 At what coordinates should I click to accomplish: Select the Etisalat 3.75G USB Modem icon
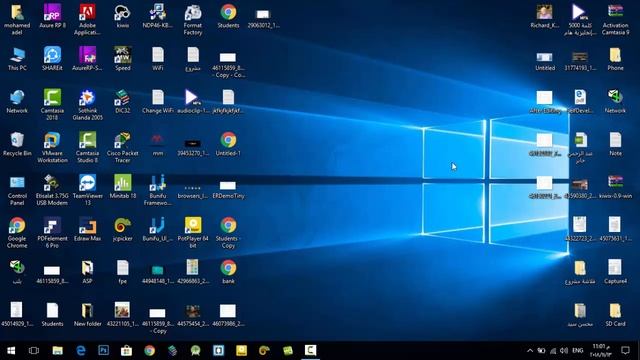click(x=52, y=190)
